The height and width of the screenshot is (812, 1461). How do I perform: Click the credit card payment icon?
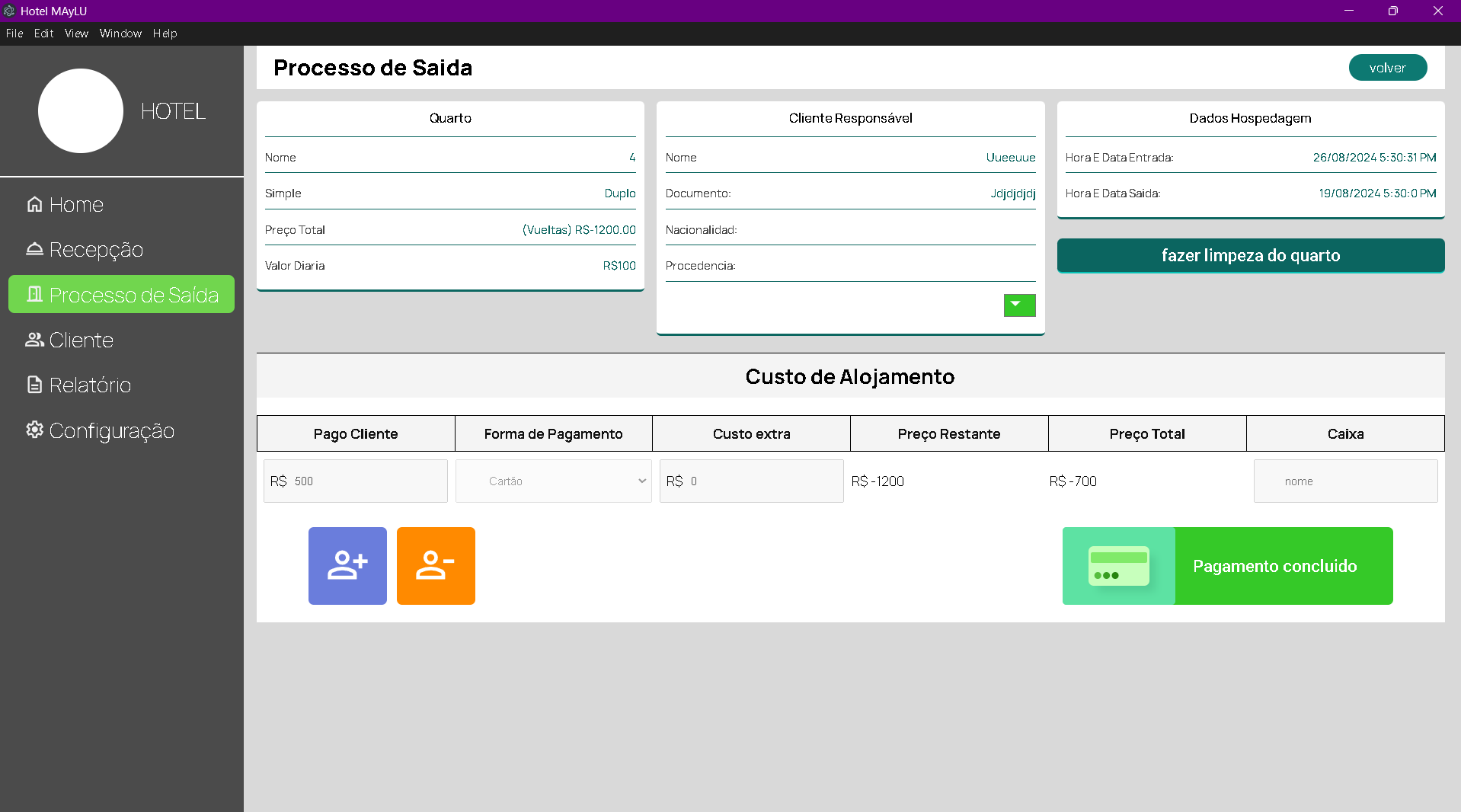[x=1118, y=566]
